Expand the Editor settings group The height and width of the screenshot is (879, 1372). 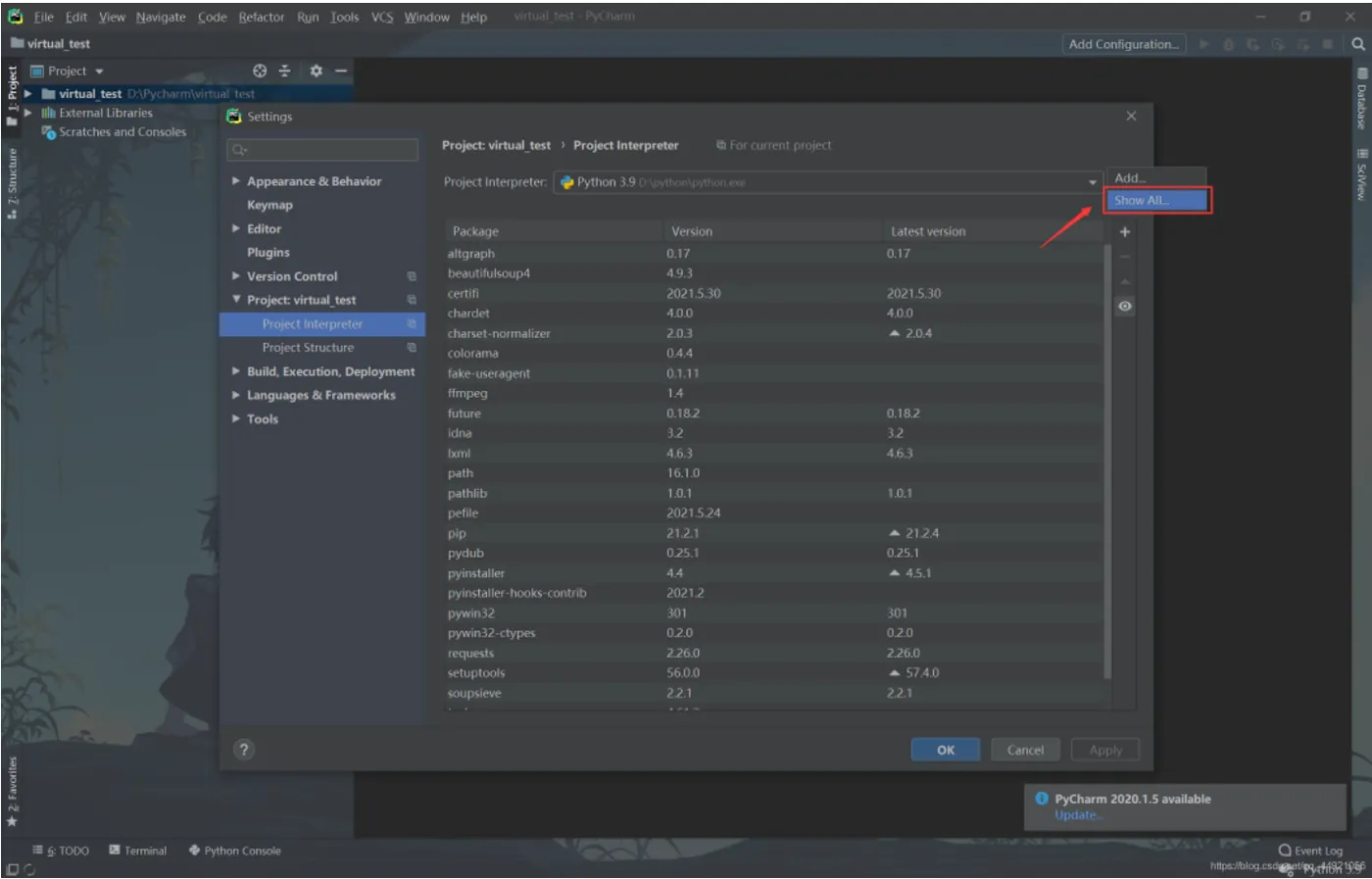coord(236,228)
